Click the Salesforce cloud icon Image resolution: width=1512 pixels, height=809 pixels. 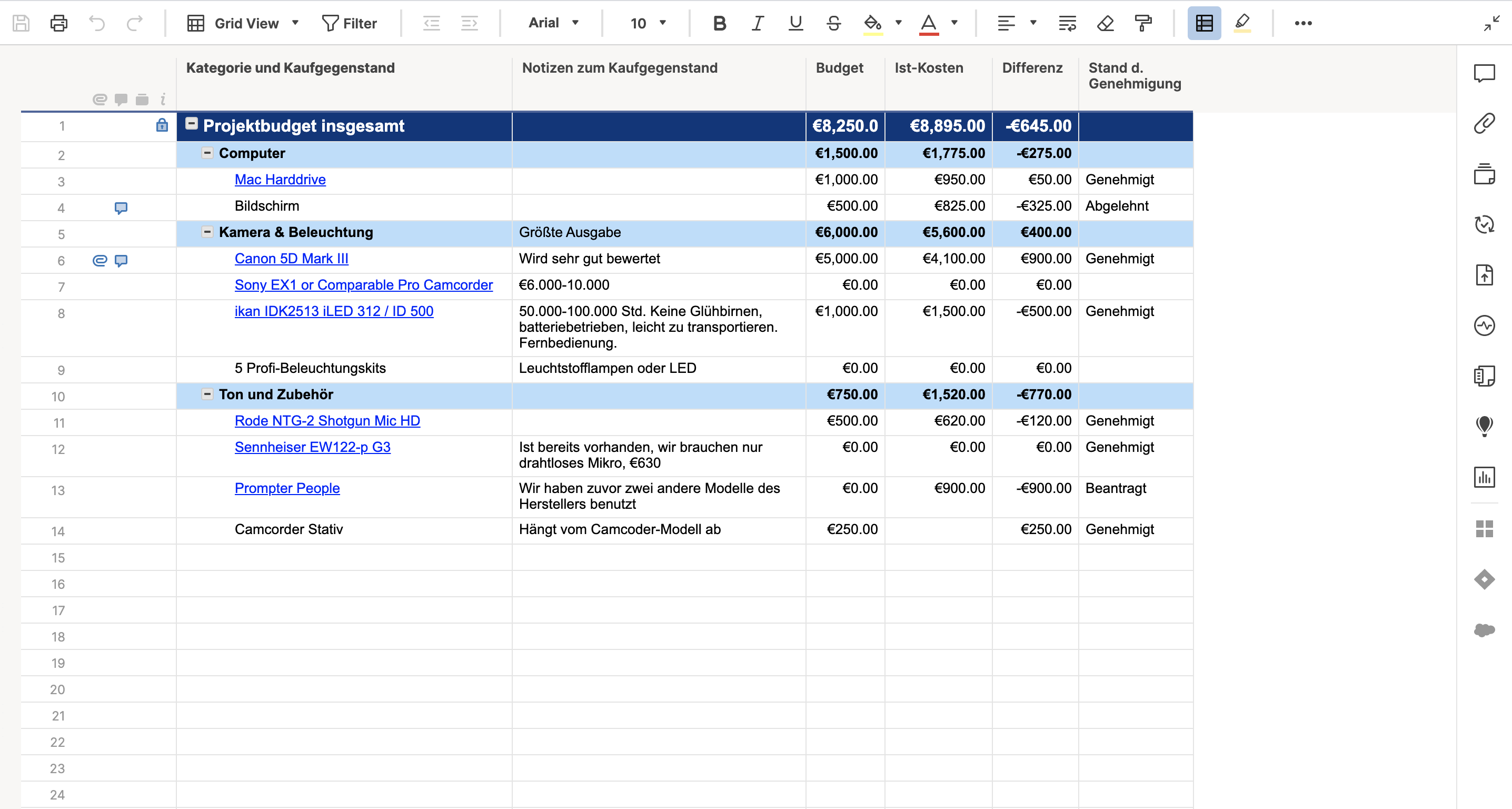coord(1485,630)
